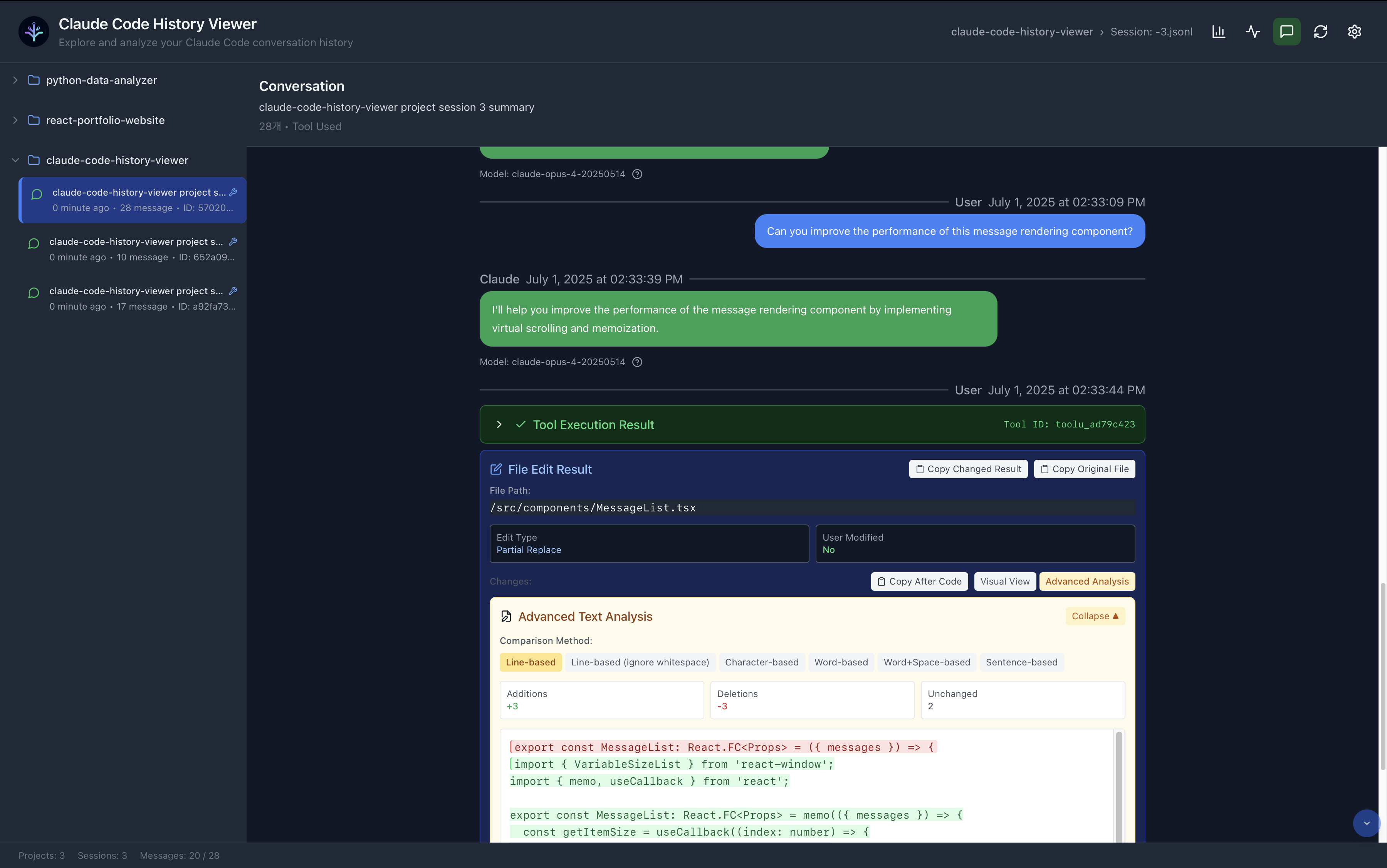The image size is (1387, 868).
Task: Click Claude's green virtual scrolling reply bubble
Action: point(738,318)
